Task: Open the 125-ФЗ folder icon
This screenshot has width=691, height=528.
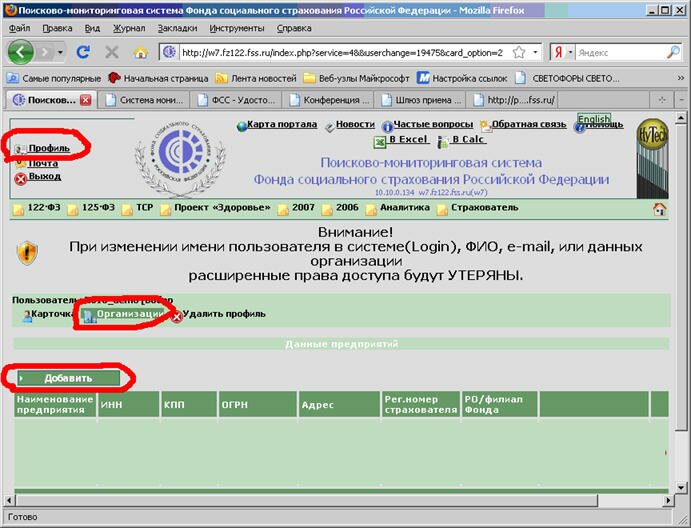Action: click(x=73, y=209)
